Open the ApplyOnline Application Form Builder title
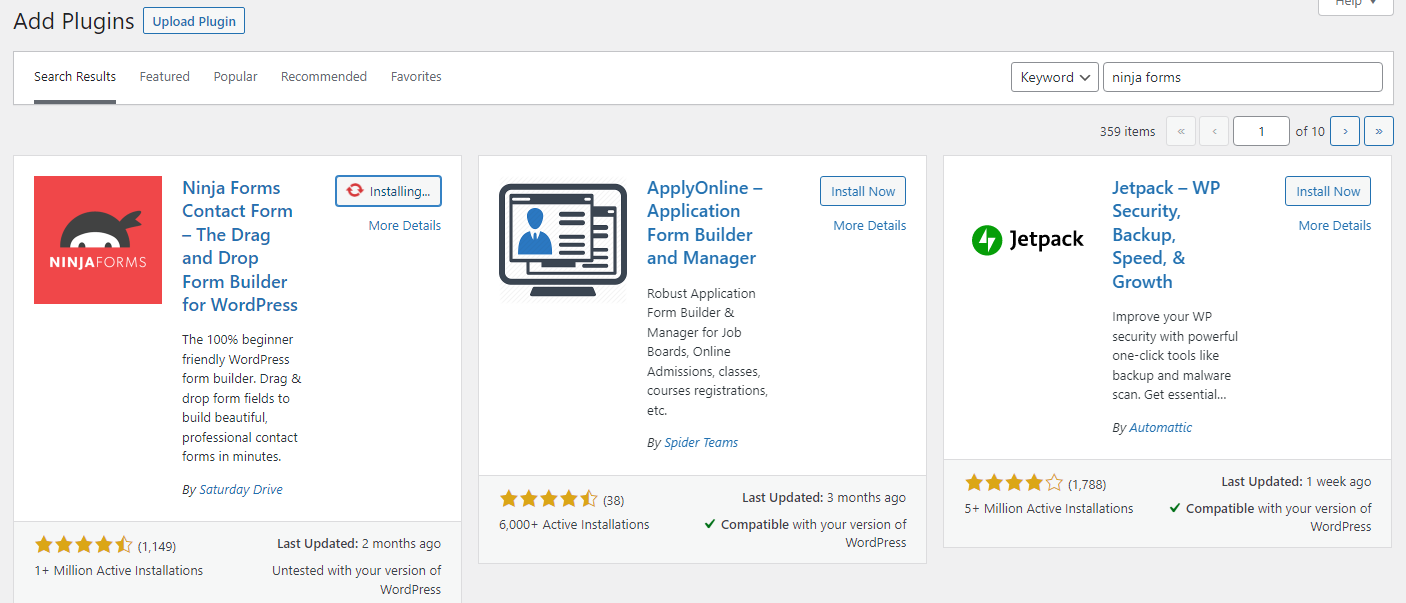The image size is (1406, 603). [705, 223]
